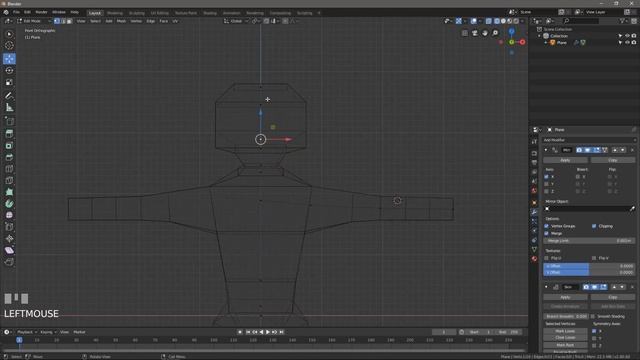Open the Global transform orientation dropdown

236,21
